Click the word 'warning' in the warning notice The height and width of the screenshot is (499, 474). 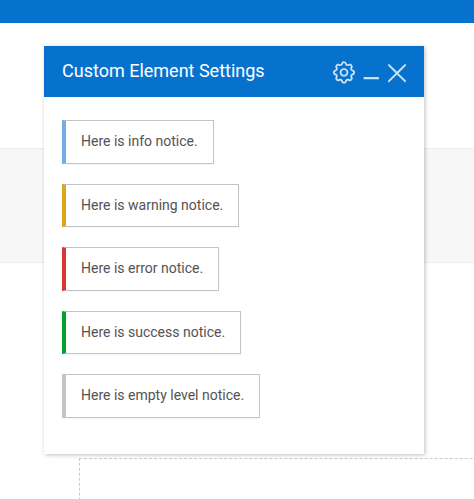(x=152, y=205)
